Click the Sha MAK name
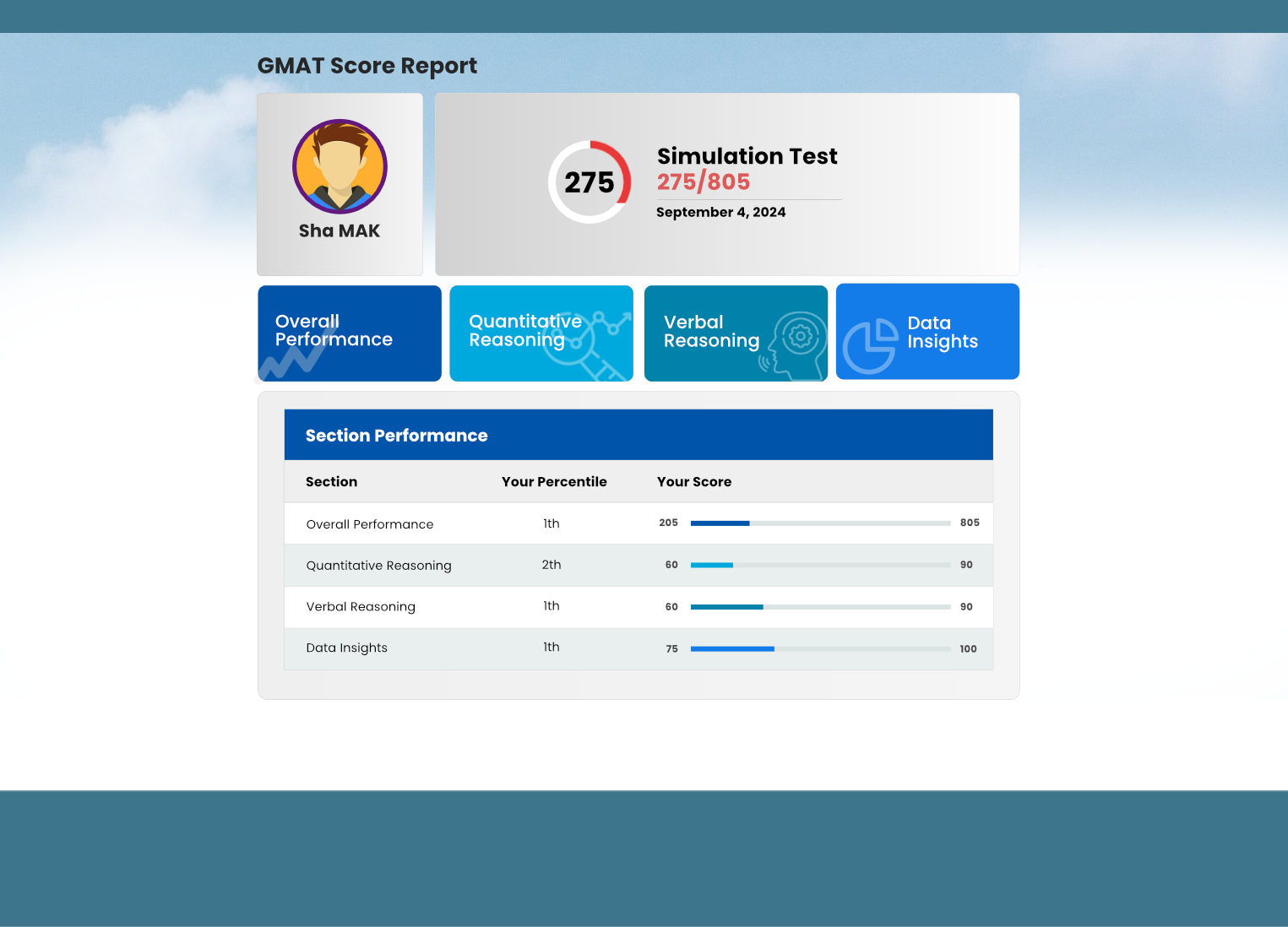This screenshot has width=1288, height=927. pyautogui.click(x=340, y=230)
